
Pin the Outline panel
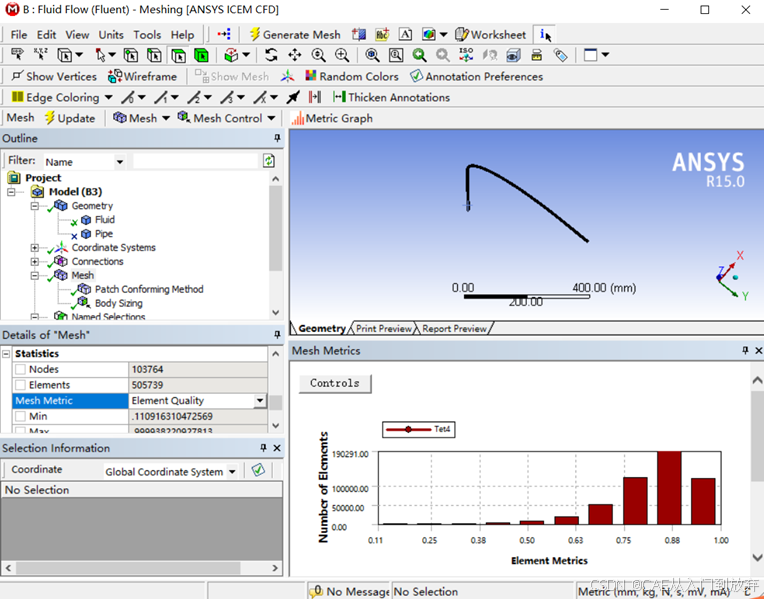click(x=277, y=138)
